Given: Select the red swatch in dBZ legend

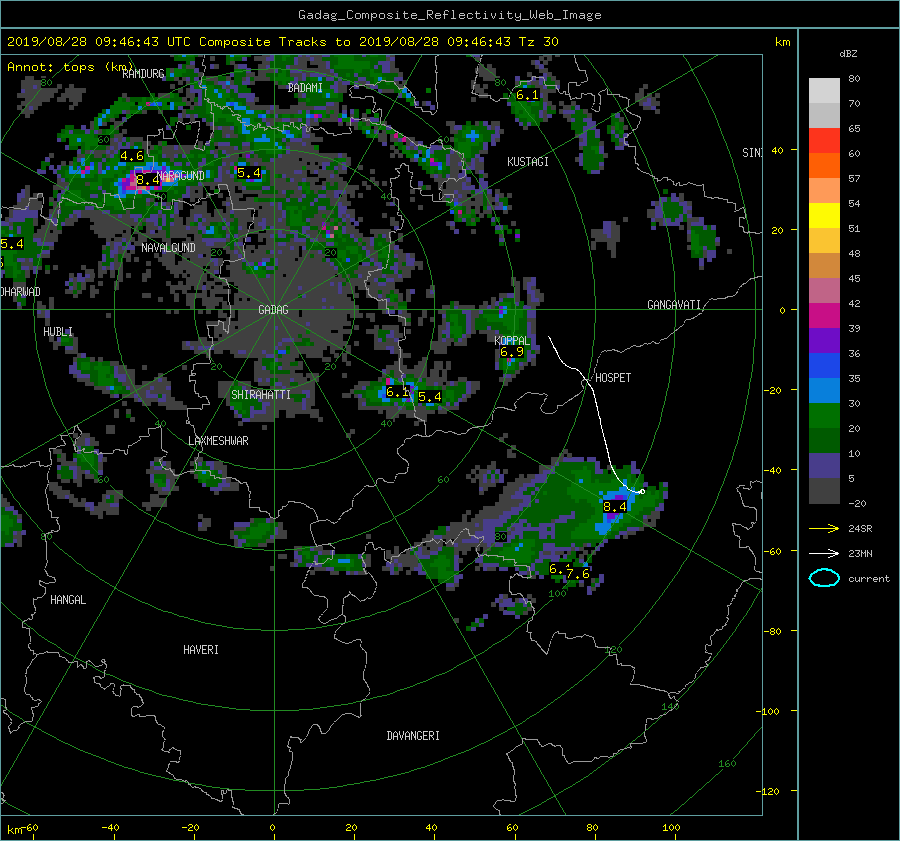Looking at the screenshot, I should point(824,140).
